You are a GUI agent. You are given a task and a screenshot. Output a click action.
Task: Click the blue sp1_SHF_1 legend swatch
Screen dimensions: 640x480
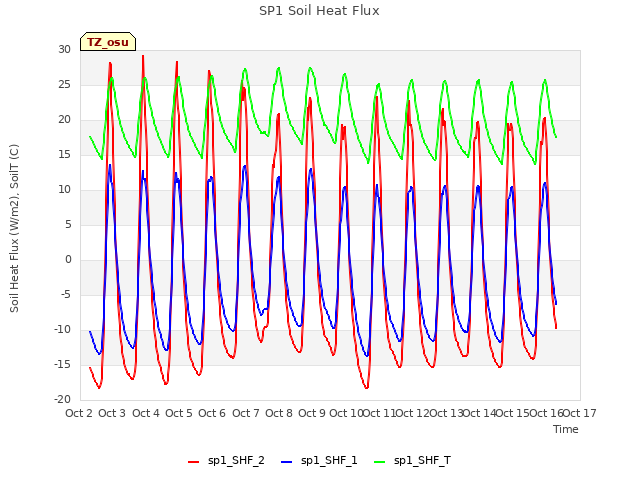287,462
